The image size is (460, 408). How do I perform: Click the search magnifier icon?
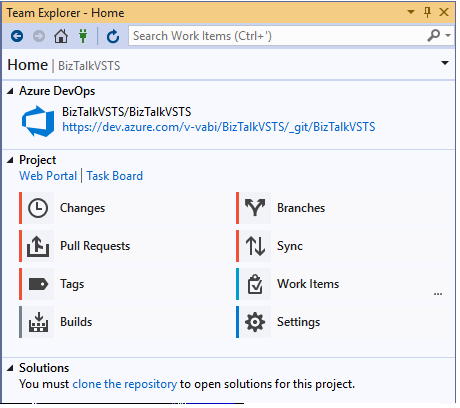point(433,35)
